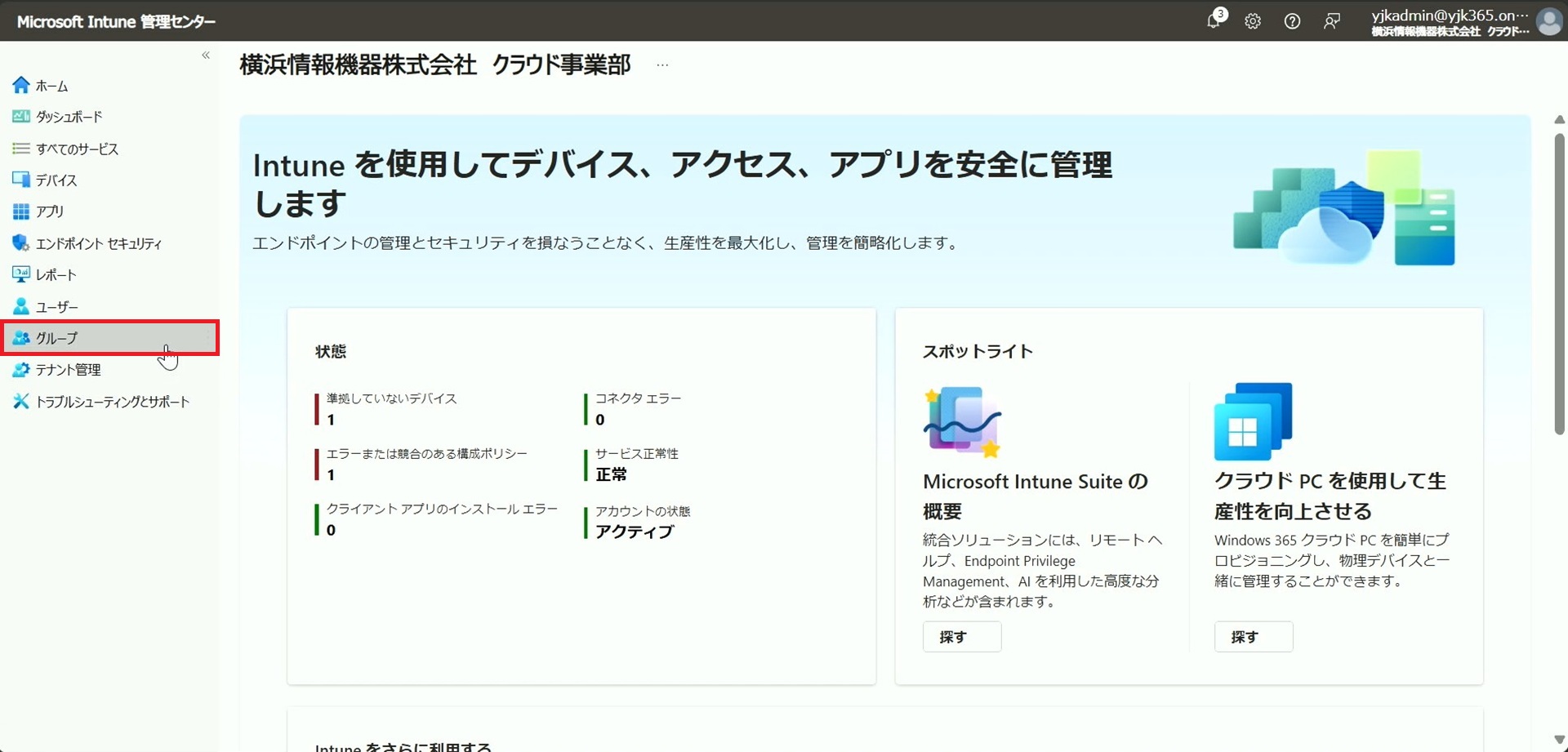Viewport: 1568px width, 752px height.
Task: Click the yjkadmin account name
Action: click(x=1450, y=15)
